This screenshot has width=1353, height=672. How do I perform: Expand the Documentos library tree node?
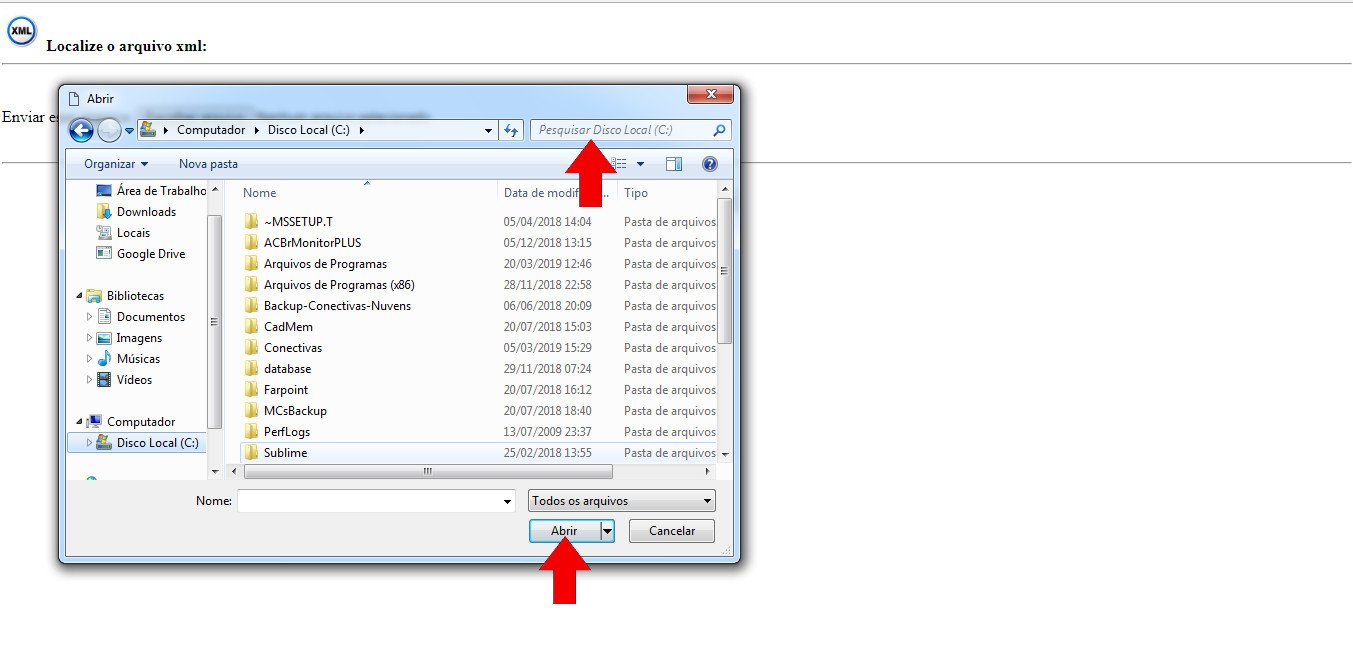90,317
